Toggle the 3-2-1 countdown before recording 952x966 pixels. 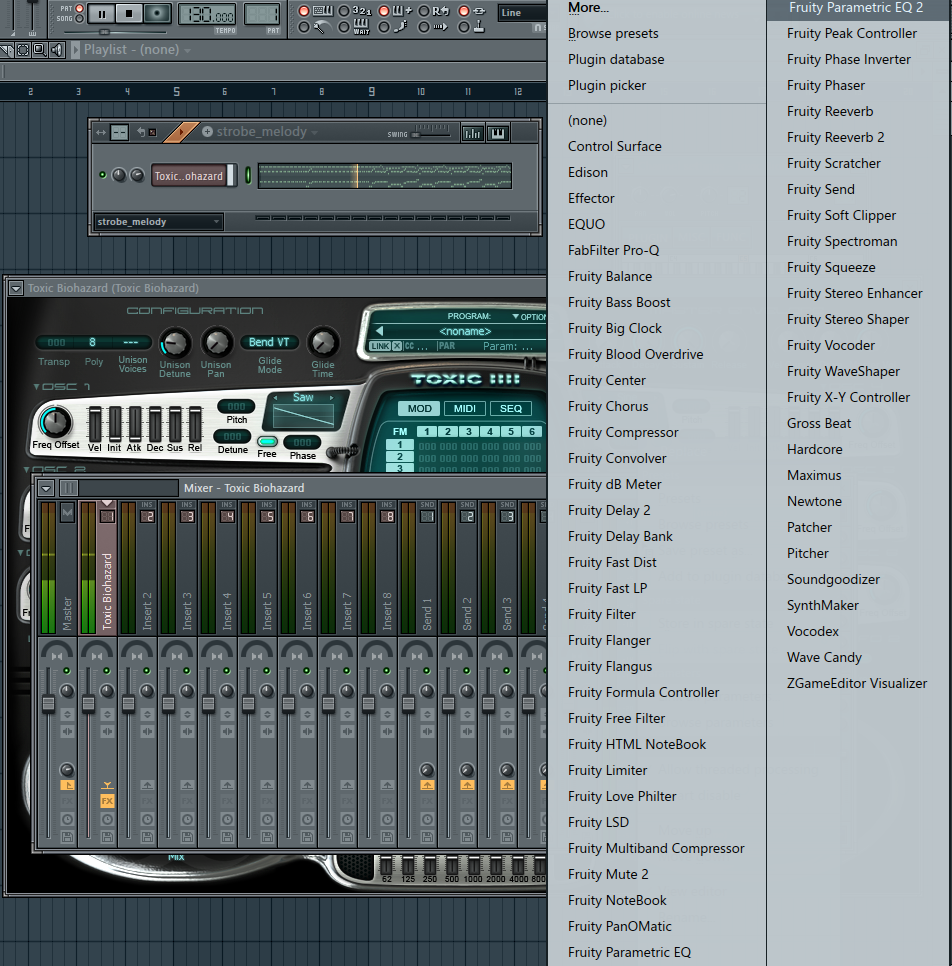362,10
